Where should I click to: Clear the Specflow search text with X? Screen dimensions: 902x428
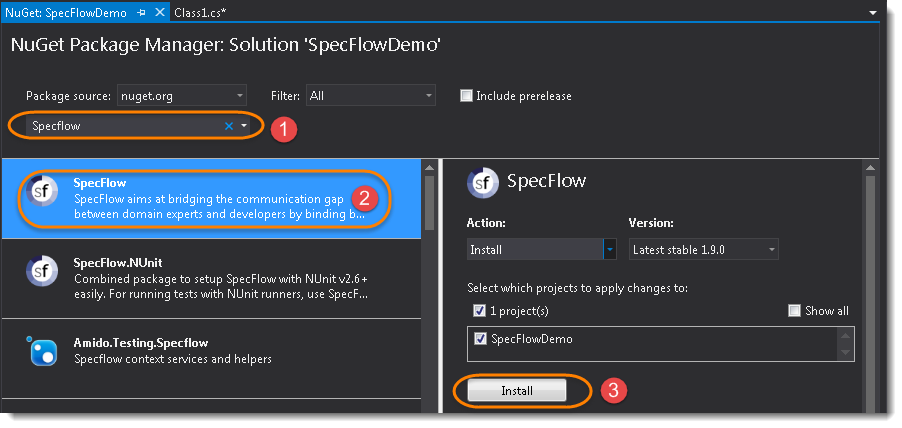(229, 126)
